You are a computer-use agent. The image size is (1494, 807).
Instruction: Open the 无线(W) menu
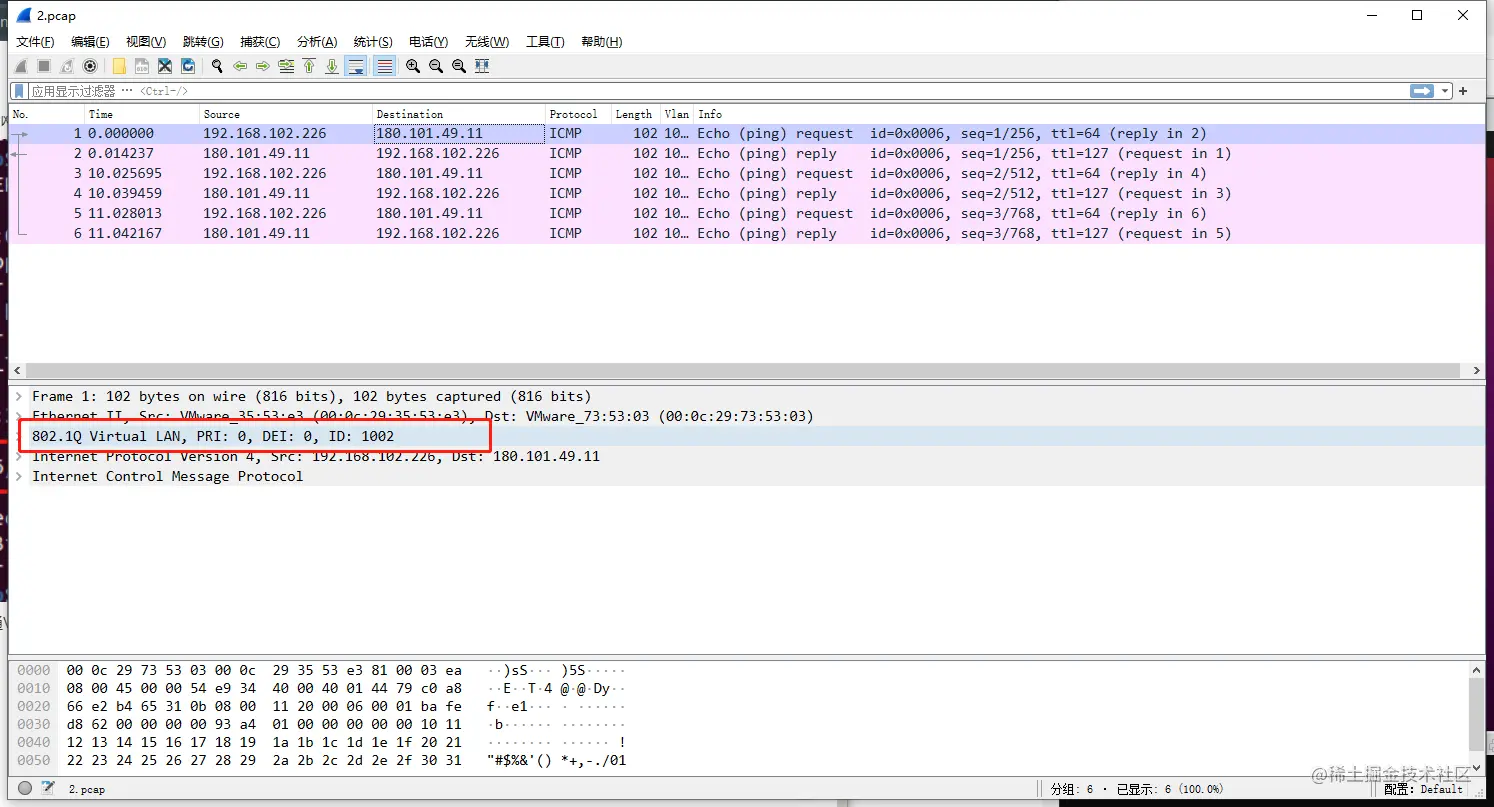(x=487, y=42)
